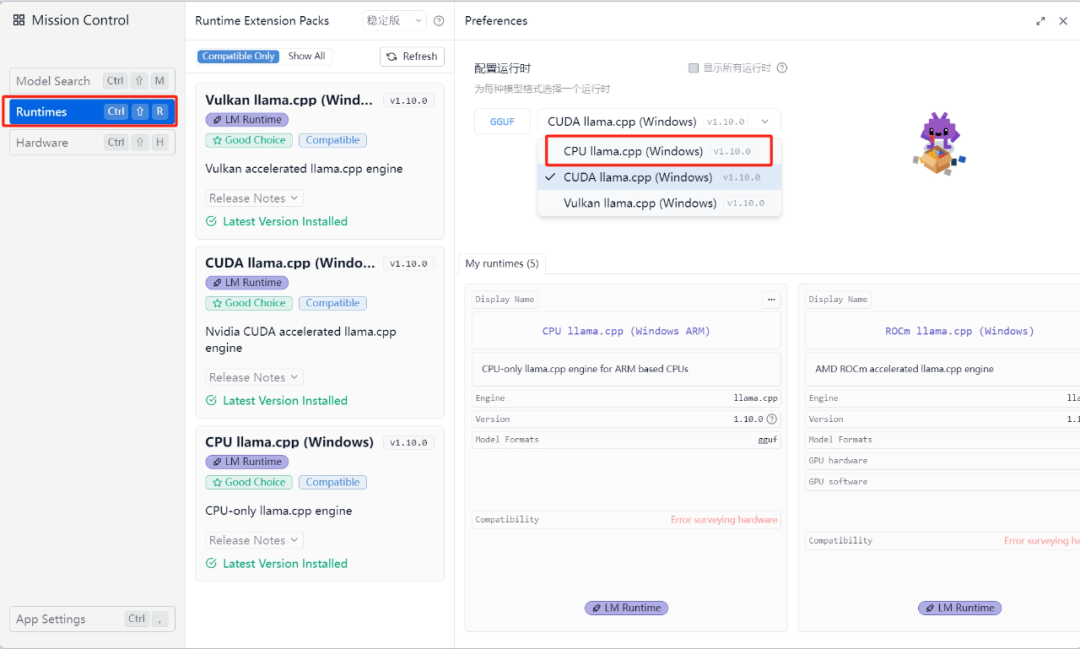Open Model Search in the sidebar
Viewport: 1080px width, 649px height.
pos(92,81)
